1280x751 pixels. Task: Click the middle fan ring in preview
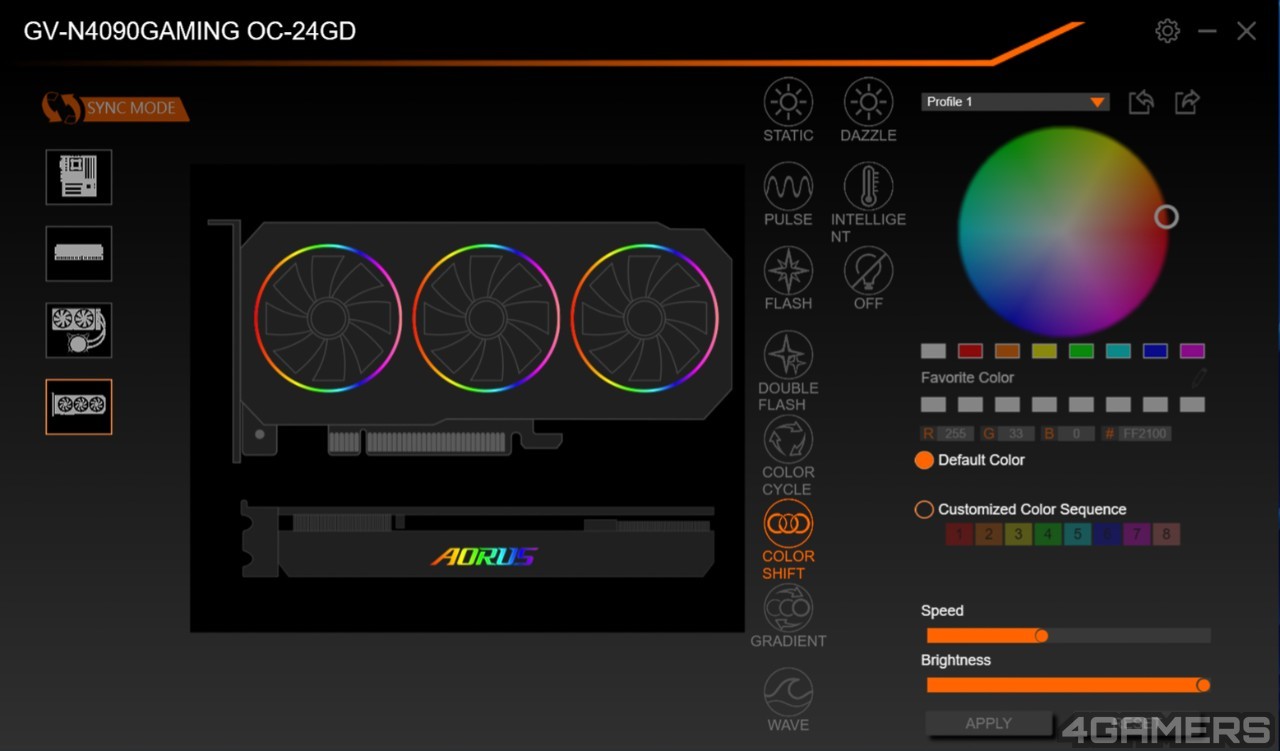pyautogui.click(x=486, y=318)
